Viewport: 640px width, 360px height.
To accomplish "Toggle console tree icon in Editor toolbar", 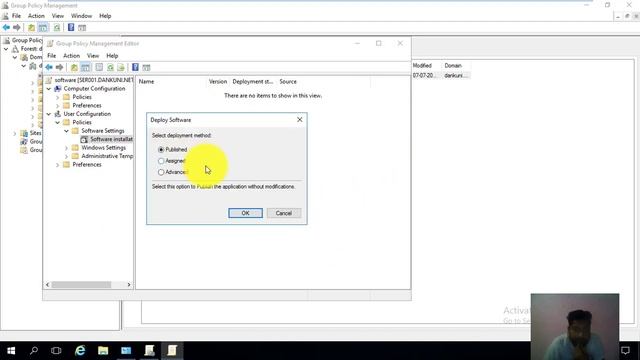I will pos(85,67).
